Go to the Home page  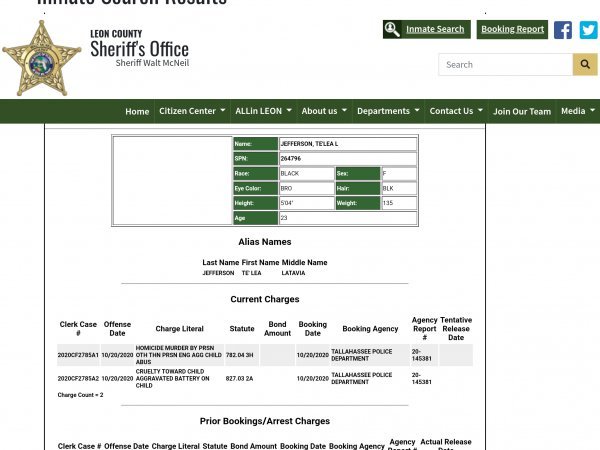pyautogui.click(x=137, y=111)
